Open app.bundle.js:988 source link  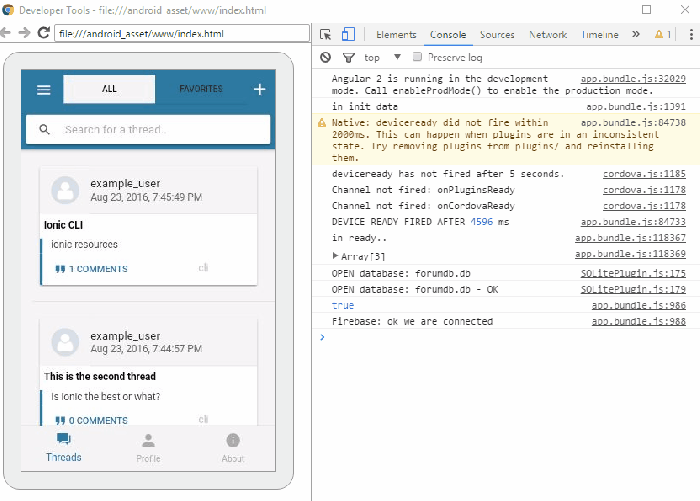pos(639,321)
